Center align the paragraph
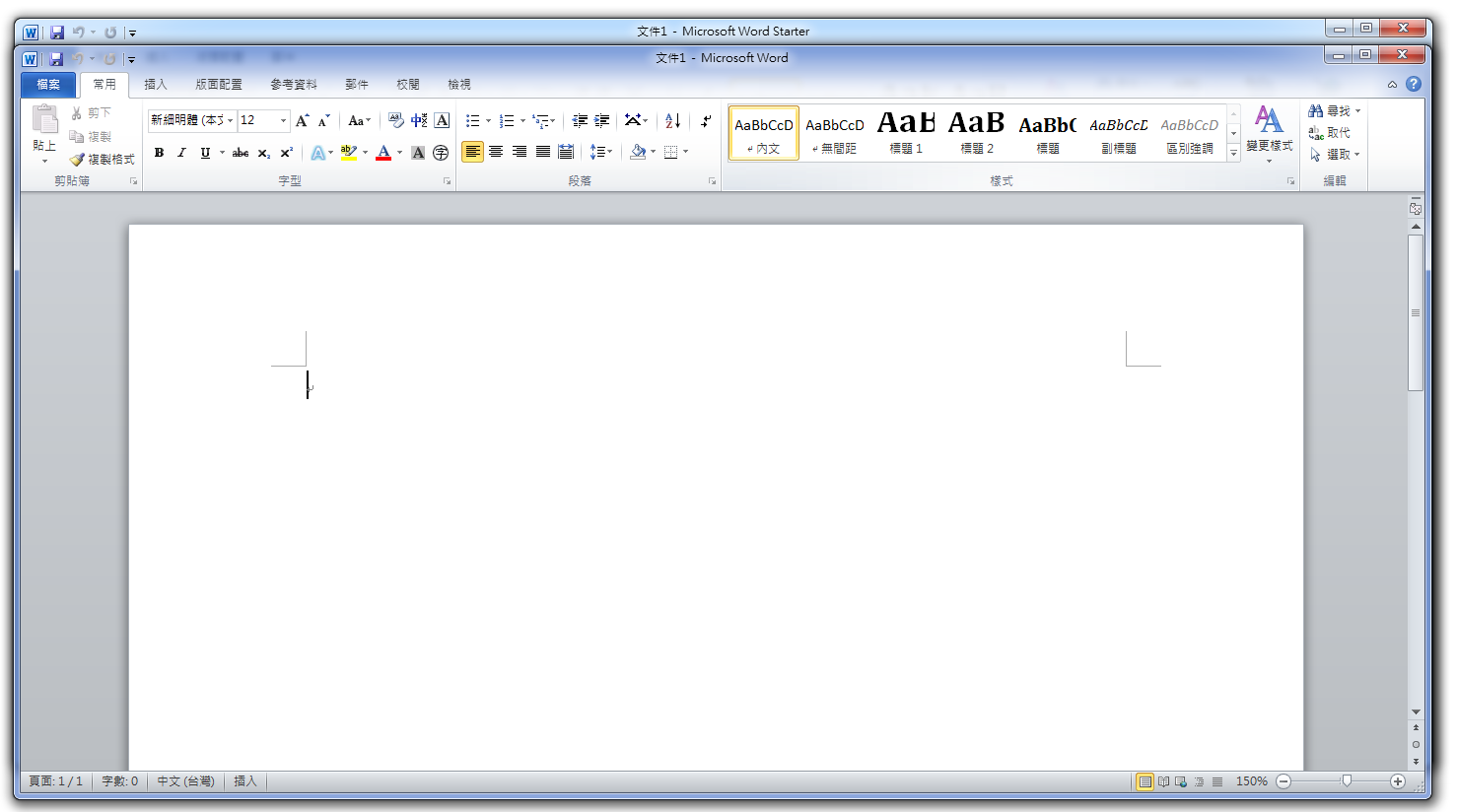1457x812 pixels. (x=496, y=152)
